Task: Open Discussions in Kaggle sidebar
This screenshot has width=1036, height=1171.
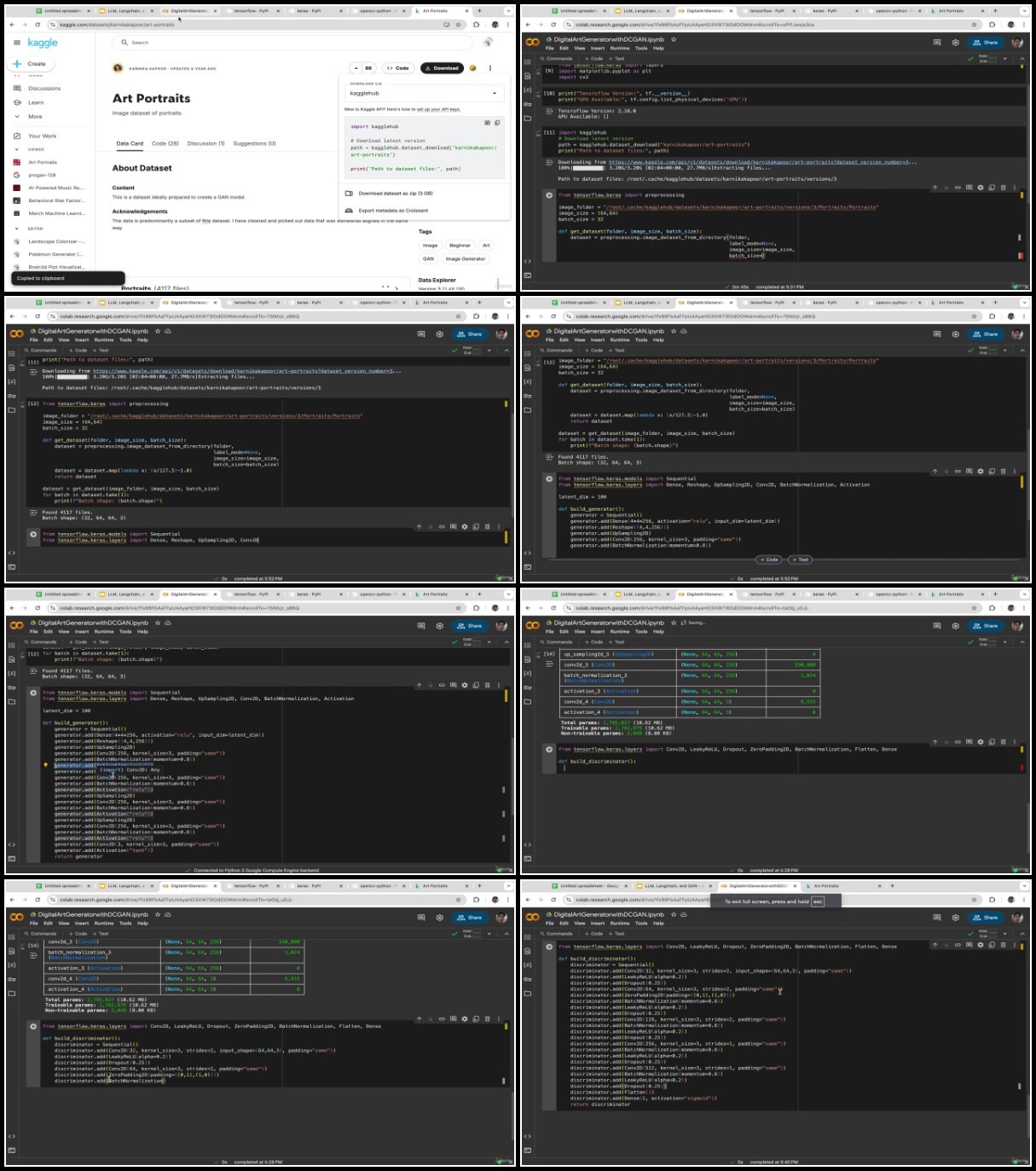Action: pyautogui.click(x=44, y=89)
